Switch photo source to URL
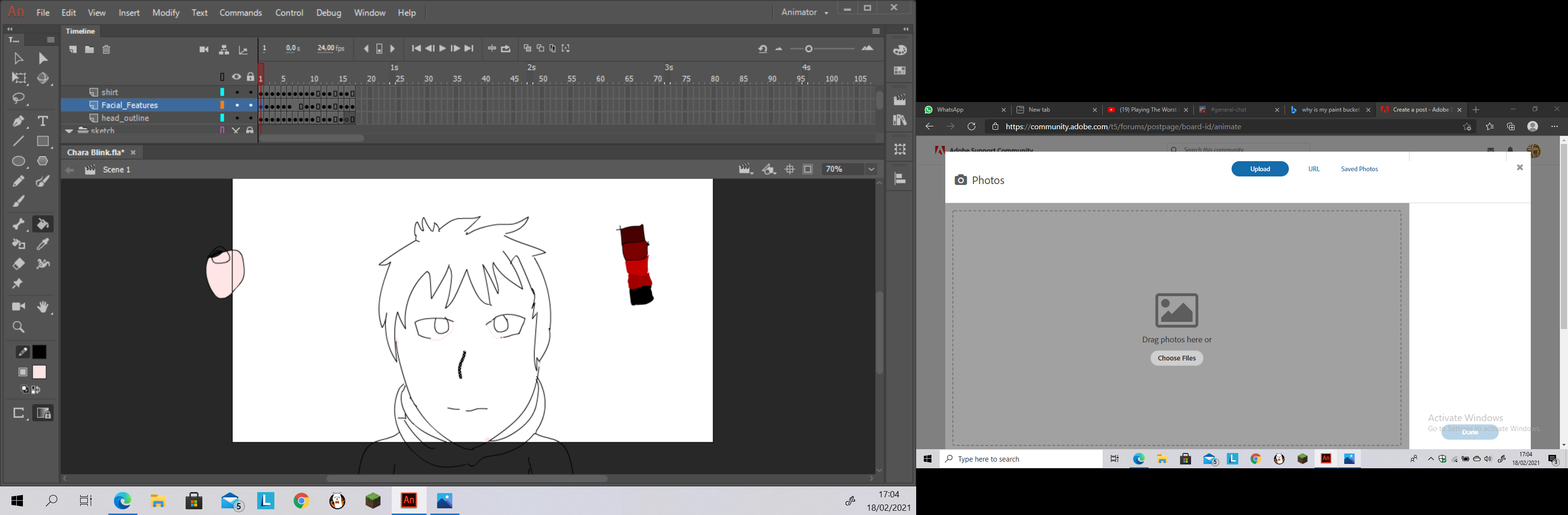 click(1314, 168)
